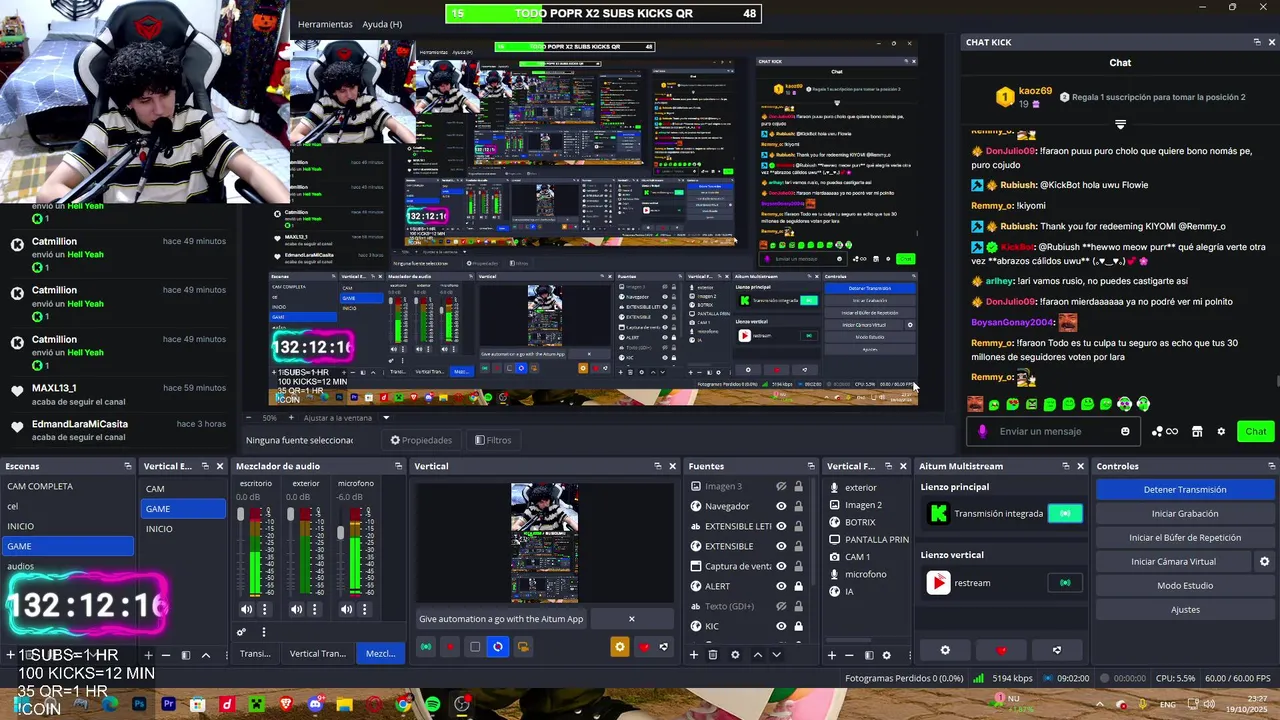Open chat settings gear in Kick chat

[x=1221, y=432]
